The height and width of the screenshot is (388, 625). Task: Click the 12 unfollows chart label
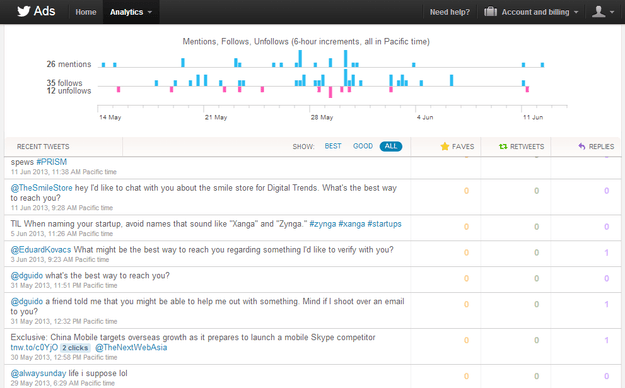(69, 91)
